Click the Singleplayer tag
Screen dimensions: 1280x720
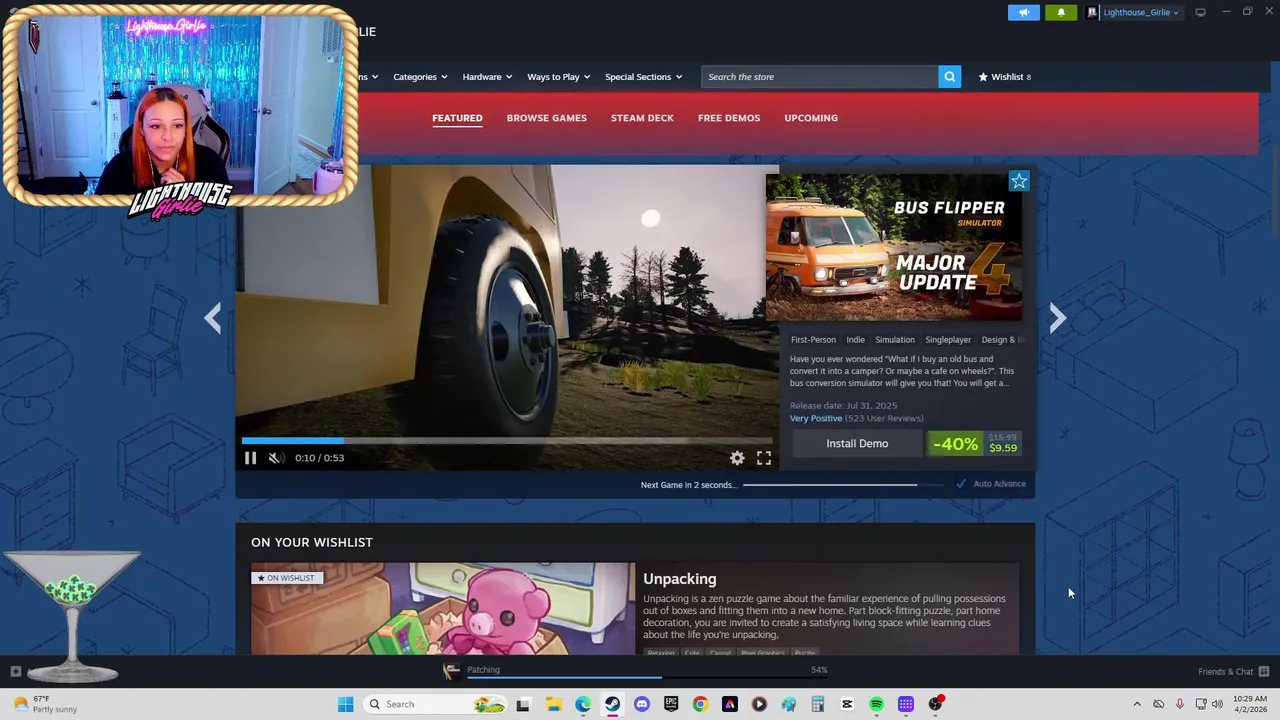coord(948,340)
